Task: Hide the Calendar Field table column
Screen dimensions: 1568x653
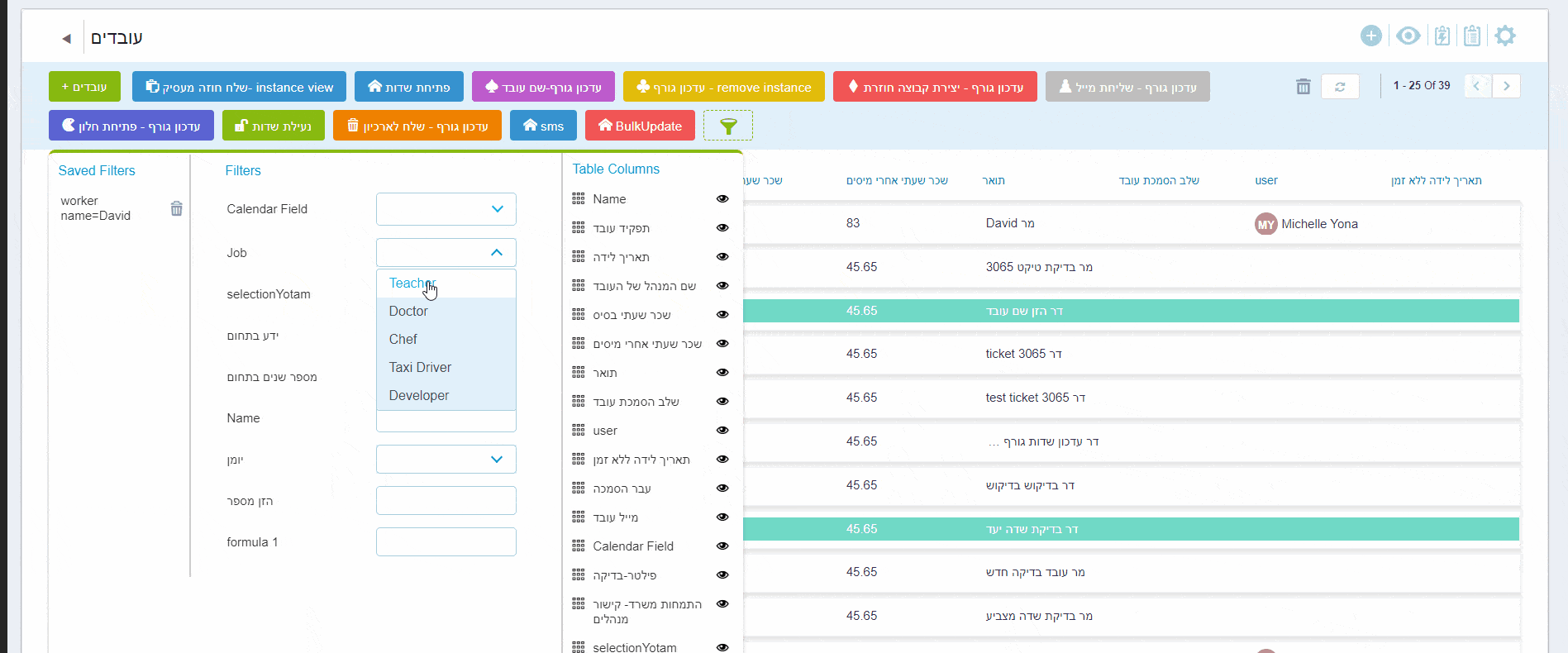Action: (x=722, y=546)
